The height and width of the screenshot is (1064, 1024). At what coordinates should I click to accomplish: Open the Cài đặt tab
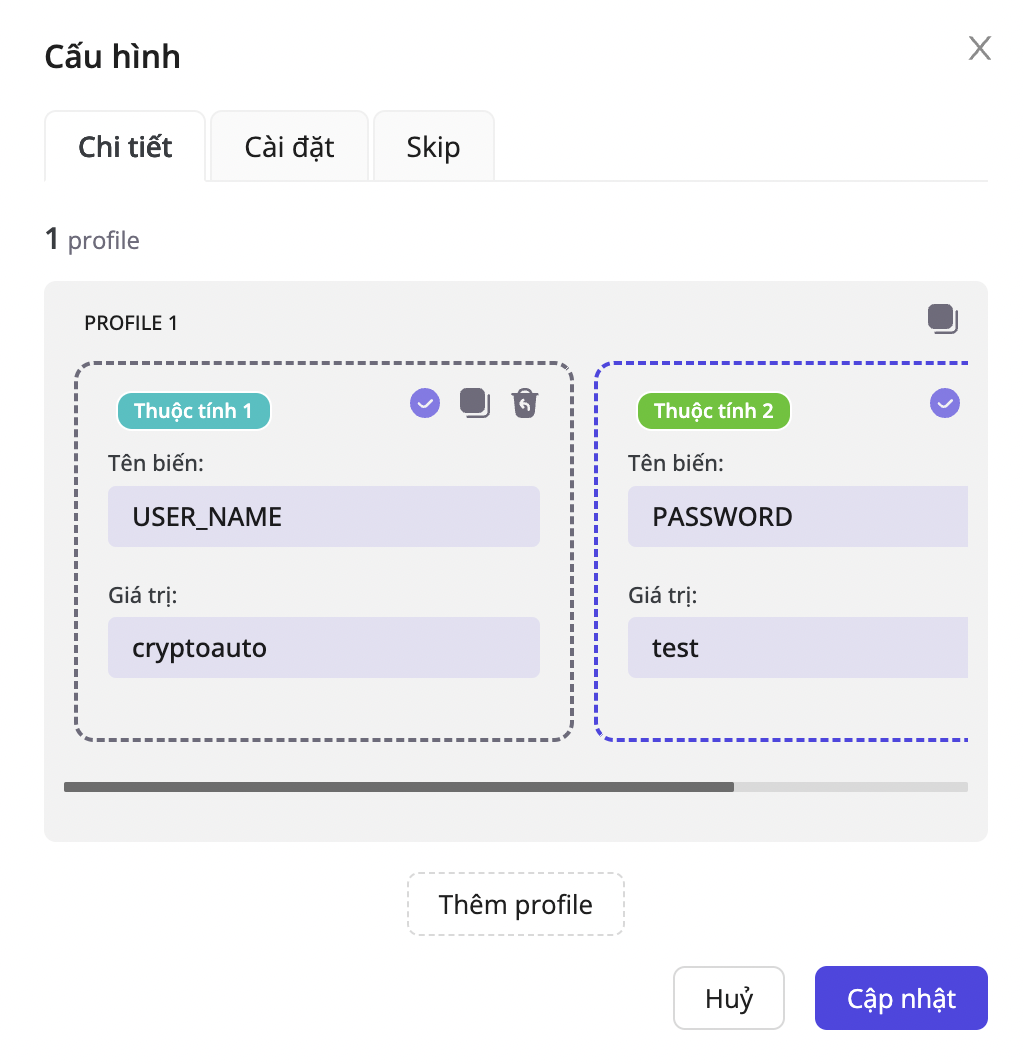point(289,148)
